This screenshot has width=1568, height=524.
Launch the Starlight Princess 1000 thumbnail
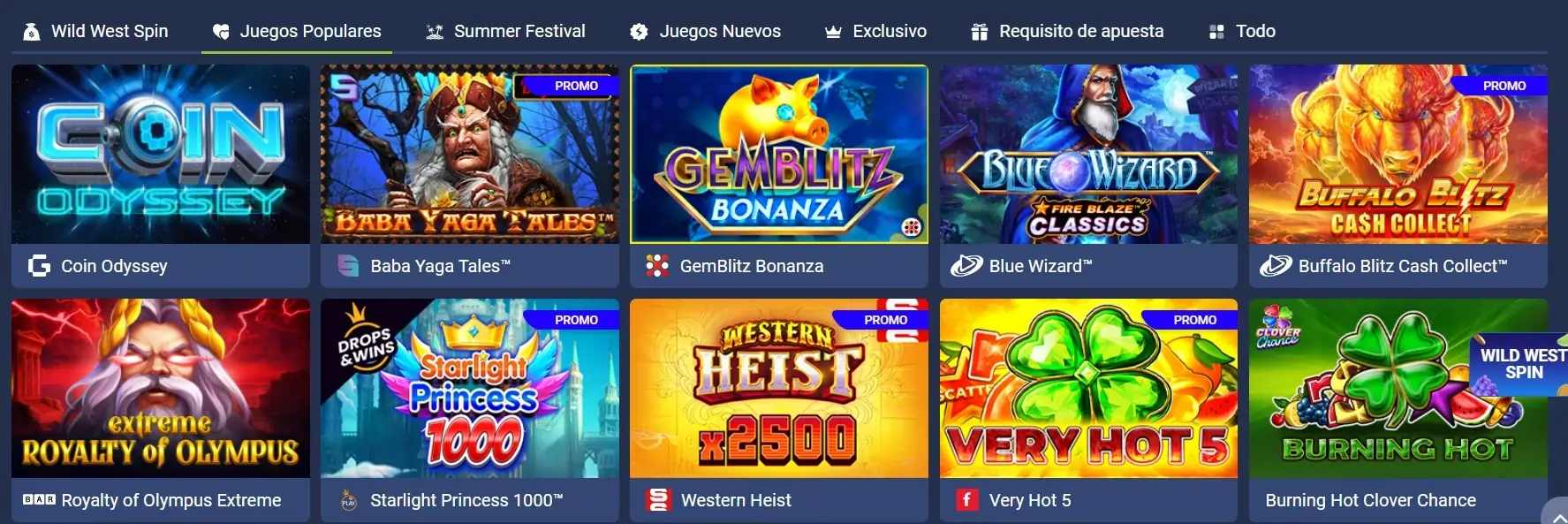(469, 388)
